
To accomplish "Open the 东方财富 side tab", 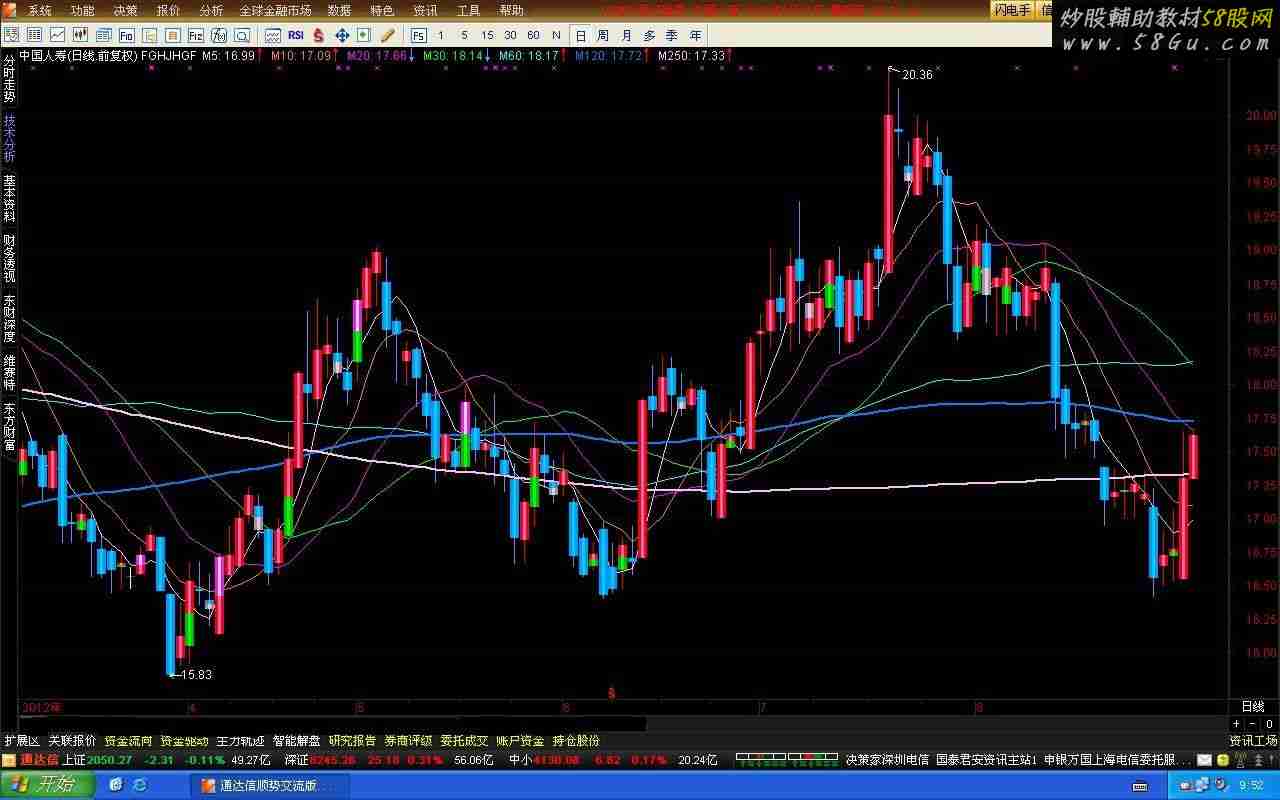I will [x=9, y=429].
